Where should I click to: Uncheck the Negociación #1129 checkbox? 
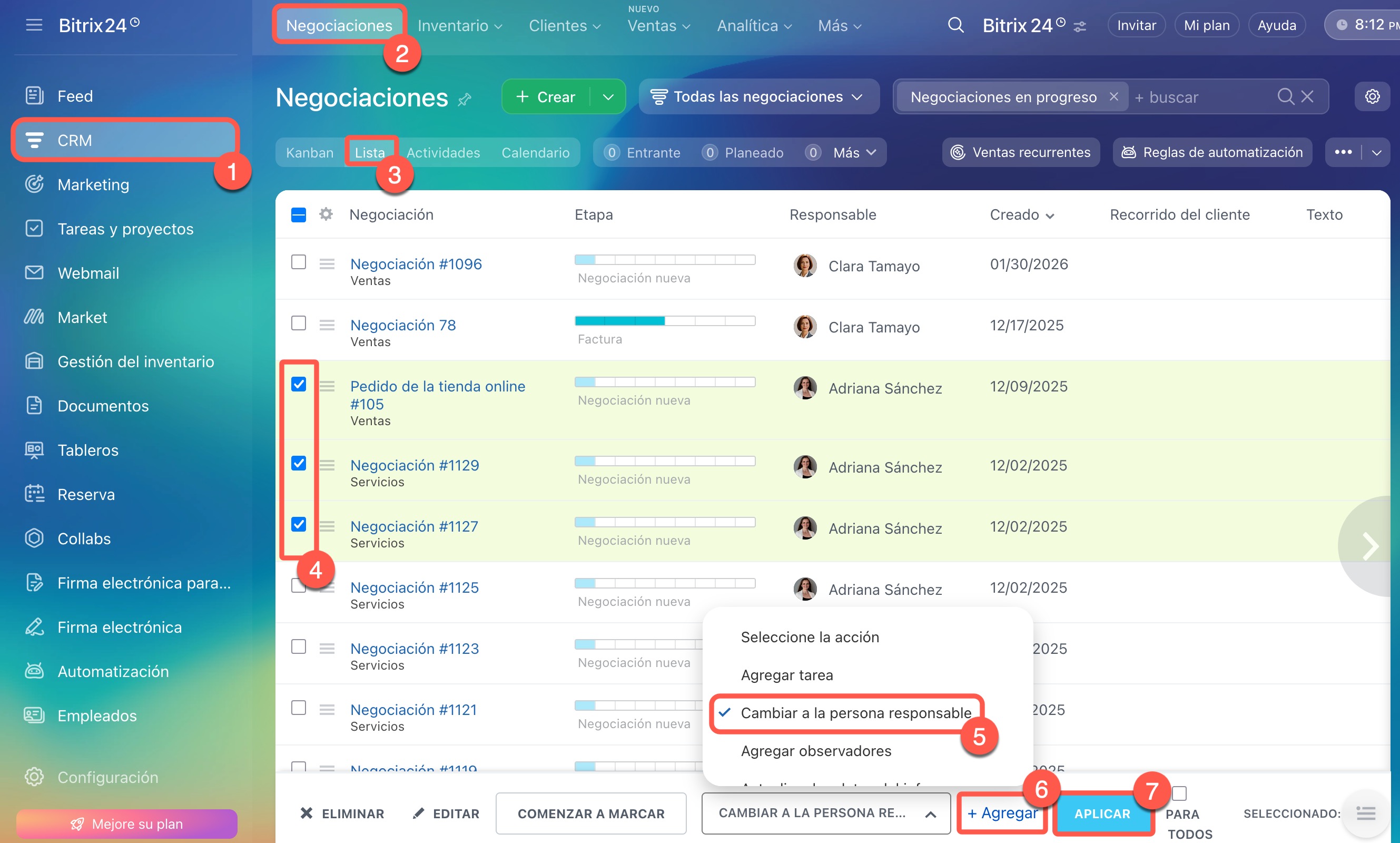[299, 463]
